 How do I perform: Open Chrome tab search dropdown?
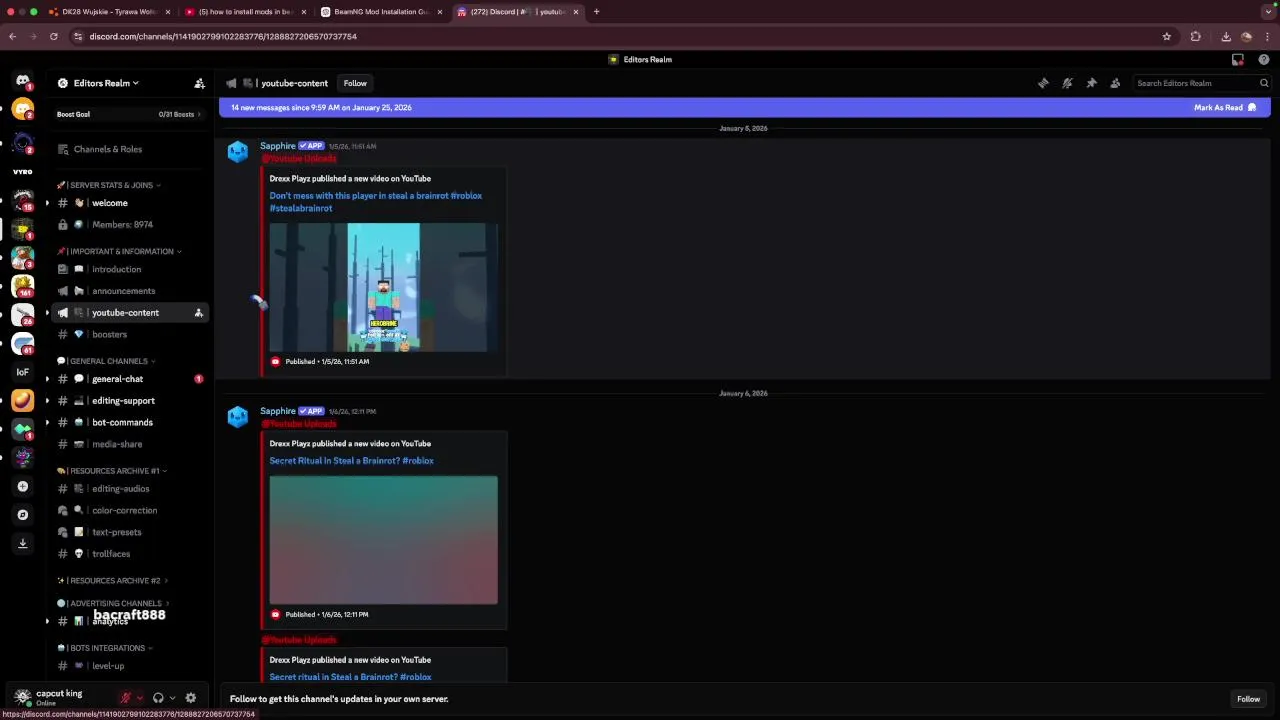[x=1266, y=12]
